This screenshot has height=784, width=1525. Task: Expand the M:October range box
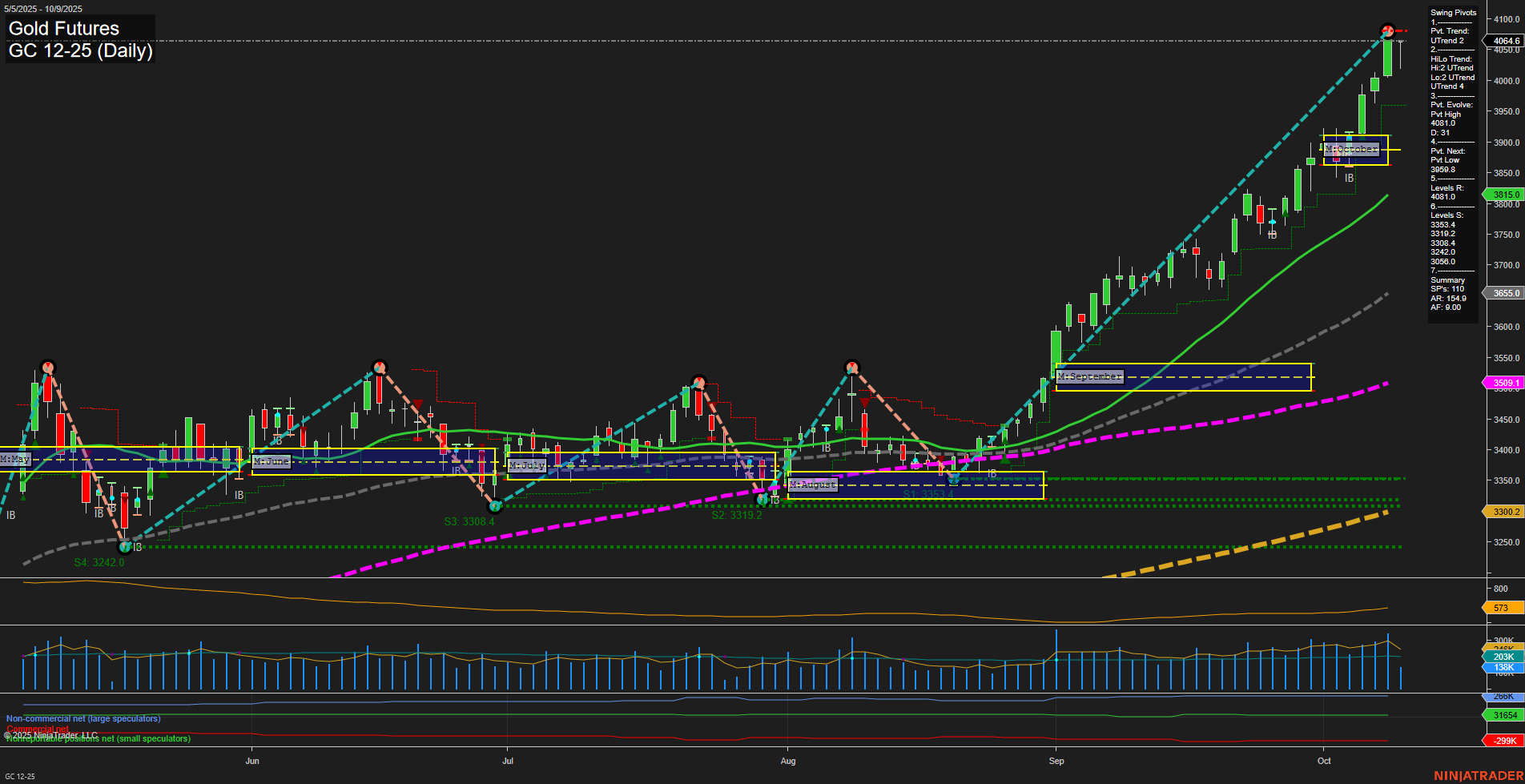1350,148
